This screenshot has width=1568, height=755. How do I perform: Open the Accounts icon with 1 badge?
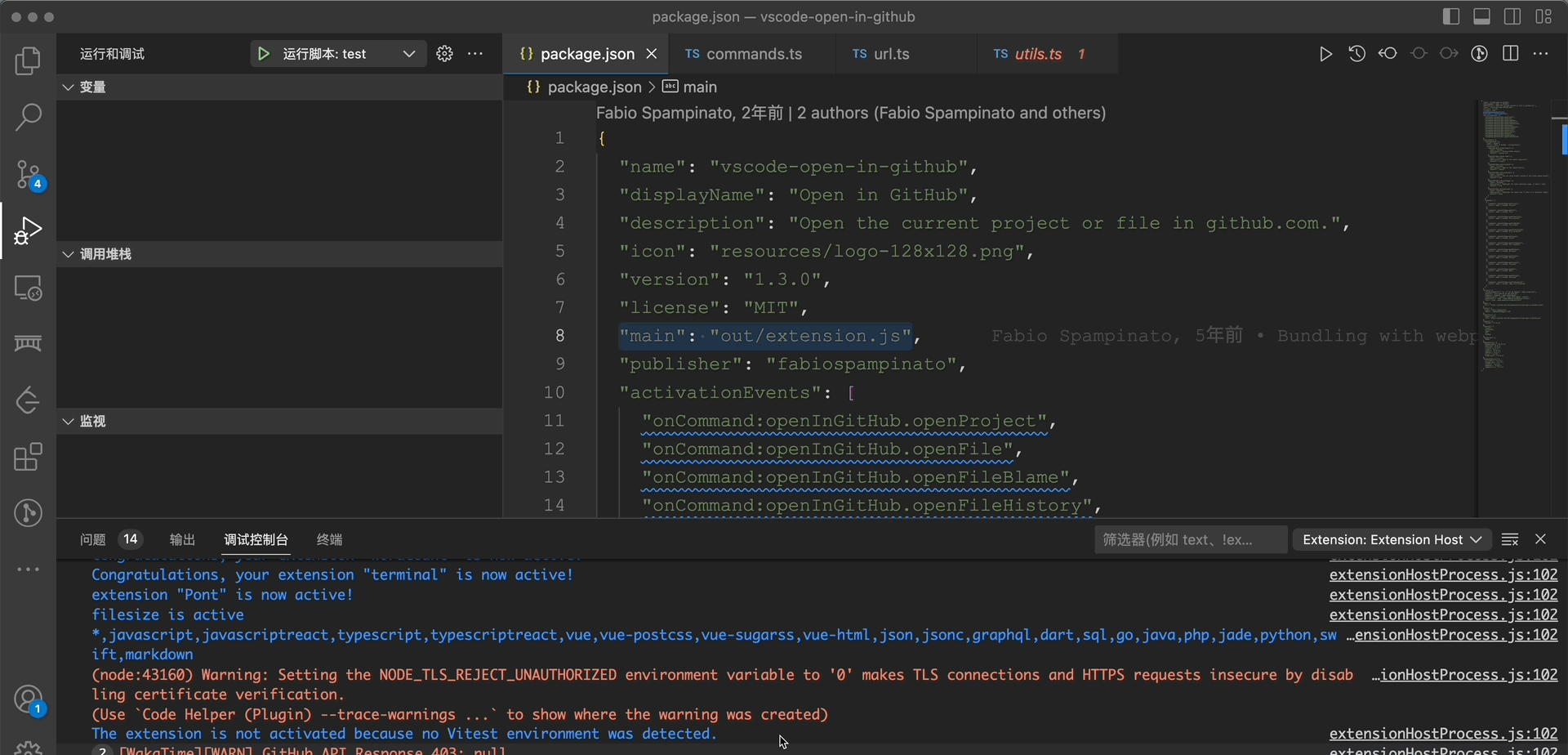(x=28, y=701)
